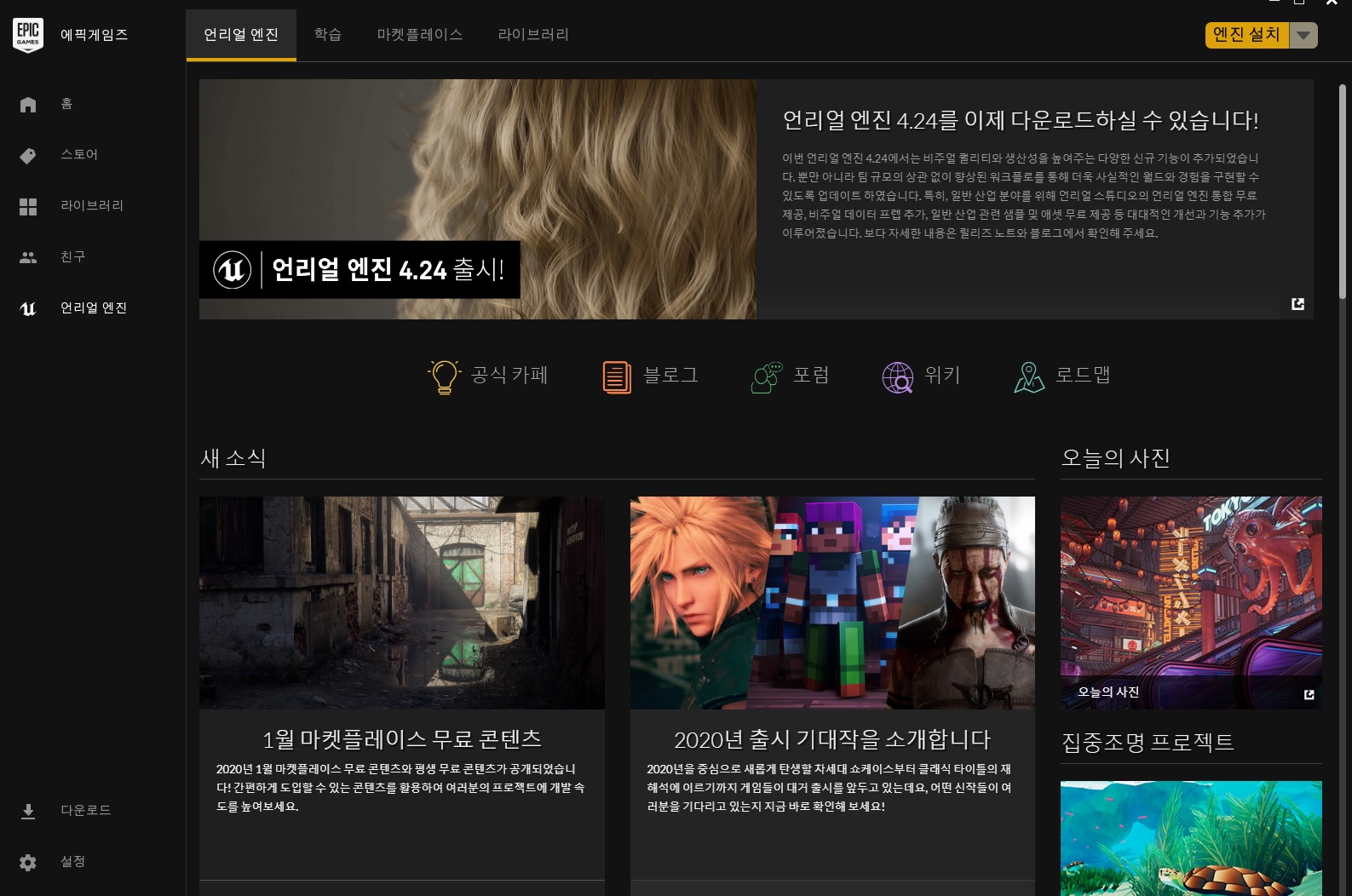This screenshot has width=1352, height=896.
Task: Open the 위키 link text
Action: pos(942,375)
